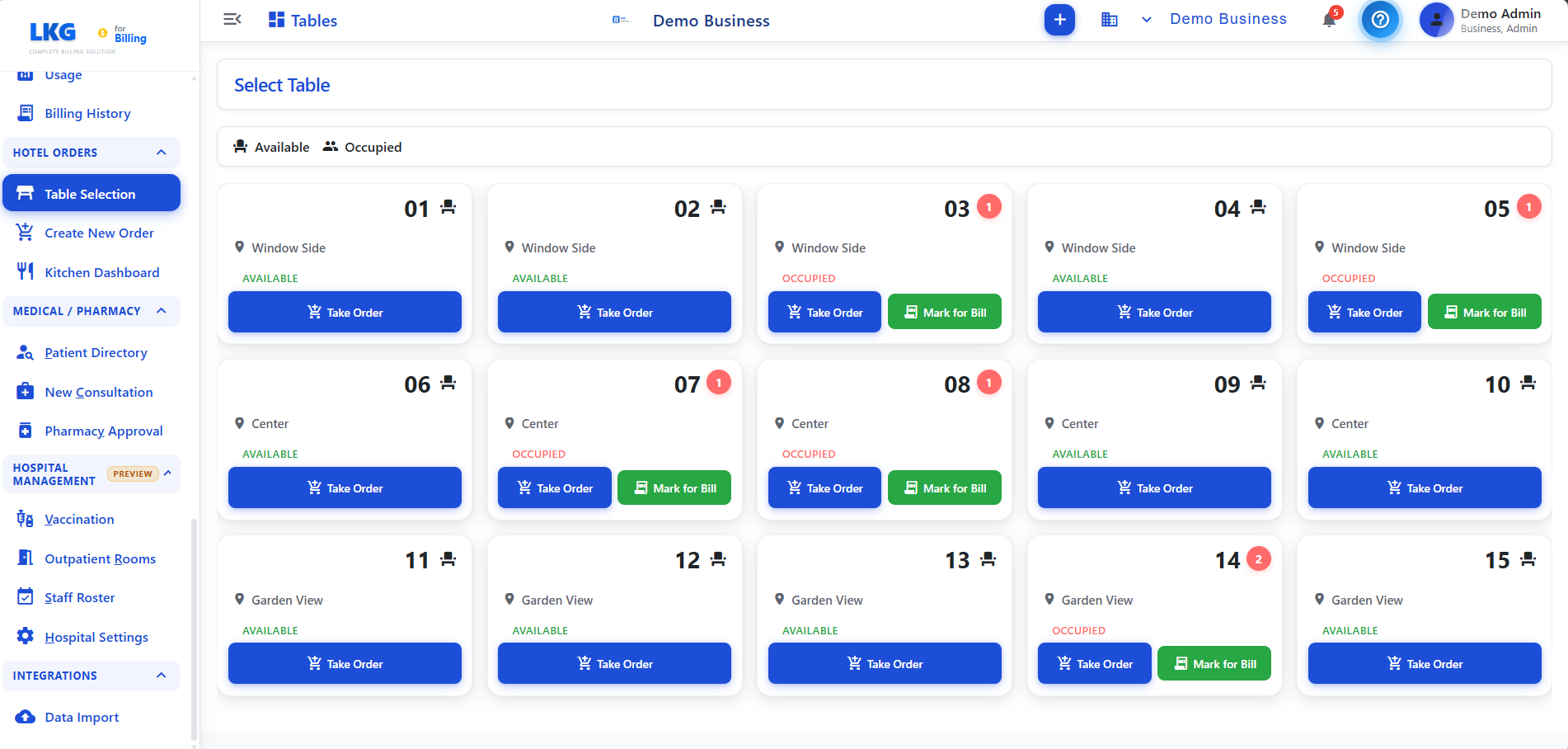Click the business building icon in header
The image size is (1568, 749).
pyautogui.click(x=1110, y=20)
